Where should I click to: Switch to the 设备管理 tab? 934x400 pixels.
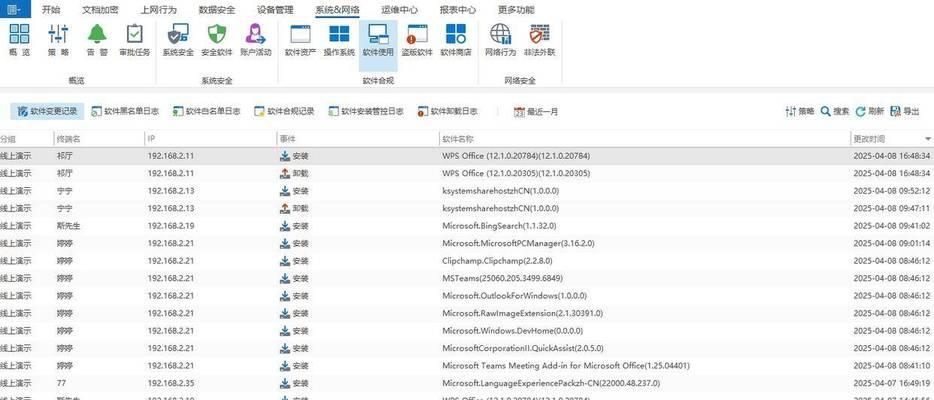[x=275, y=10]
